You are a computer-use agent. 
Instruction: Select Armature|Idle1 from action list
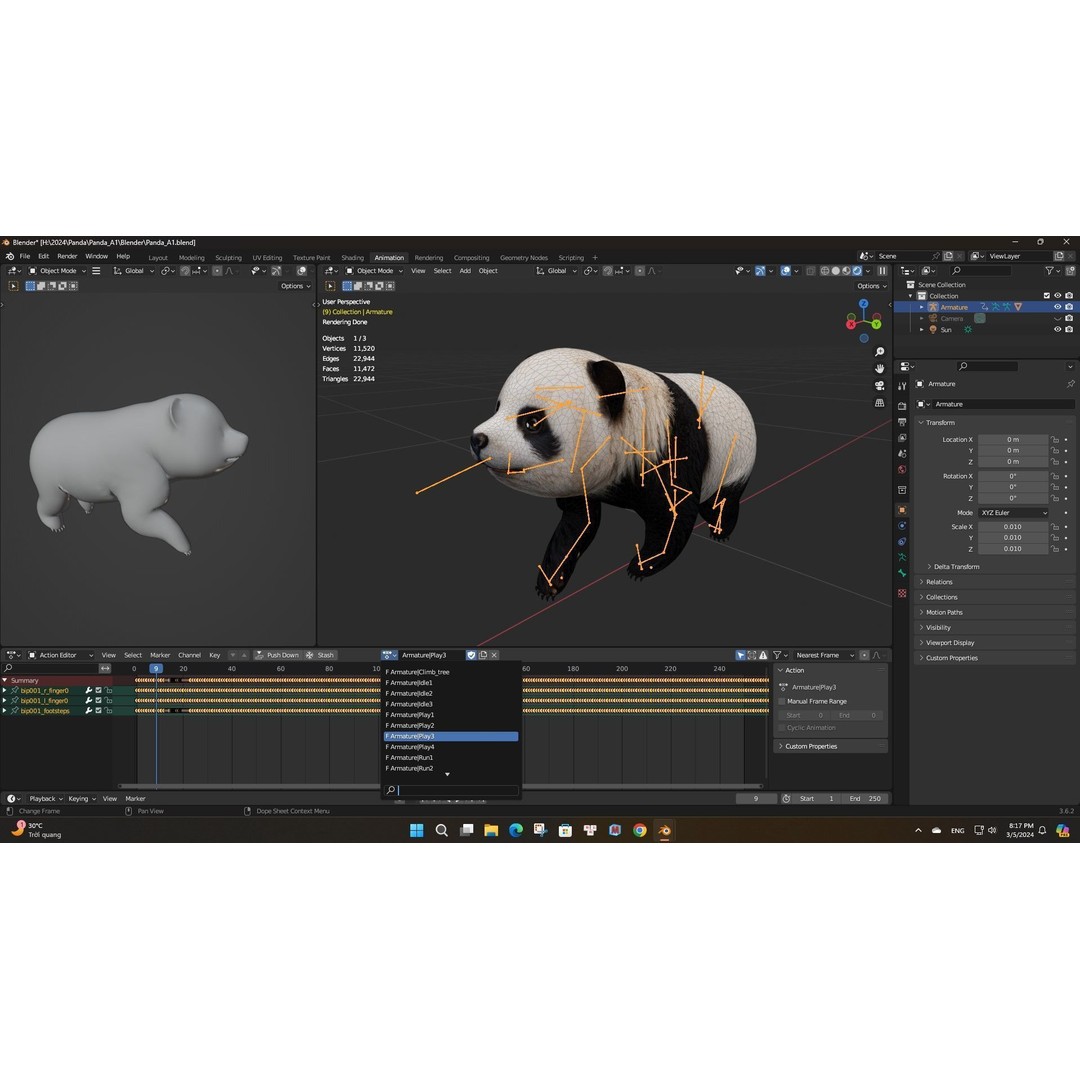coord(451,683)
